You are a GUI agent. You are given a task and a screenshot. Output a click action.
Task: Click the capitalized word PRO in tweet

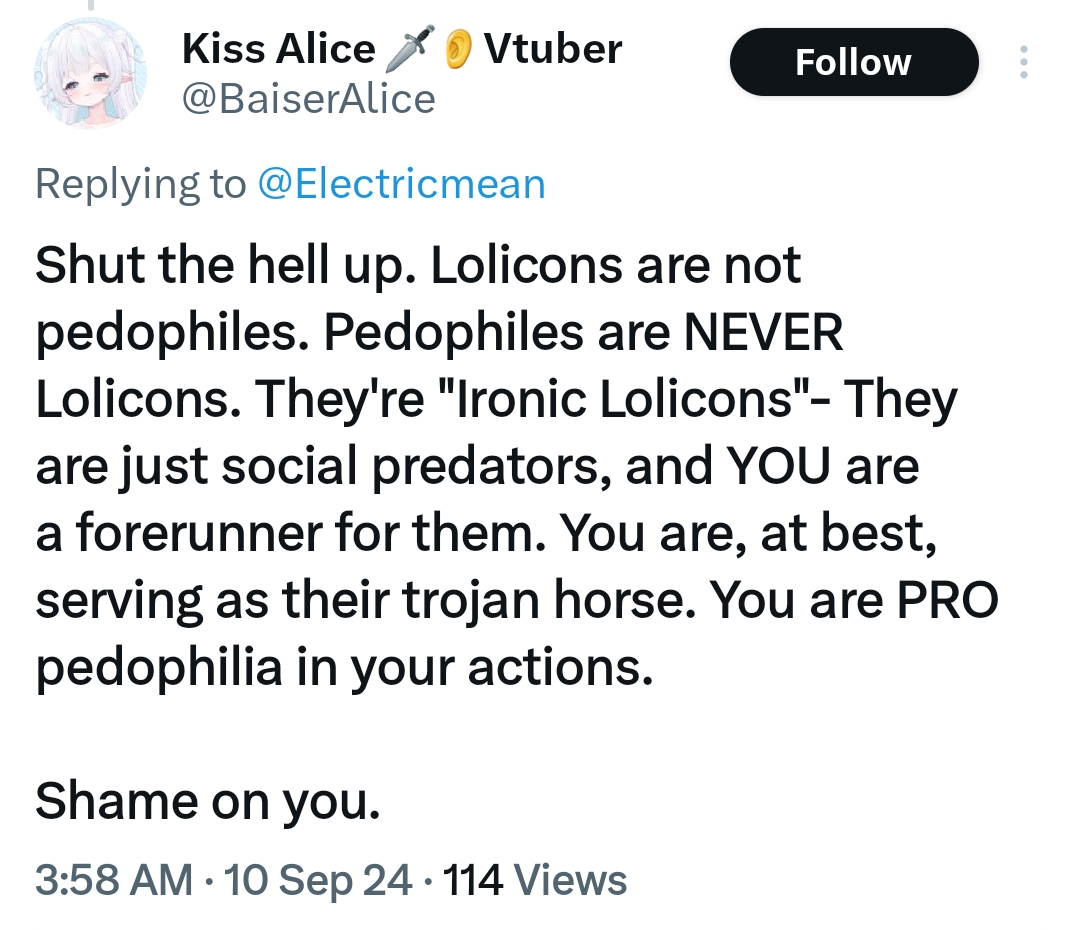947,600
